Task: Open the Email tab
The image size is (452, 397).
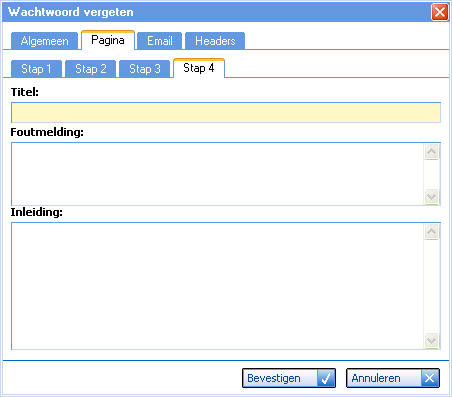Action: tap(160, 41)
